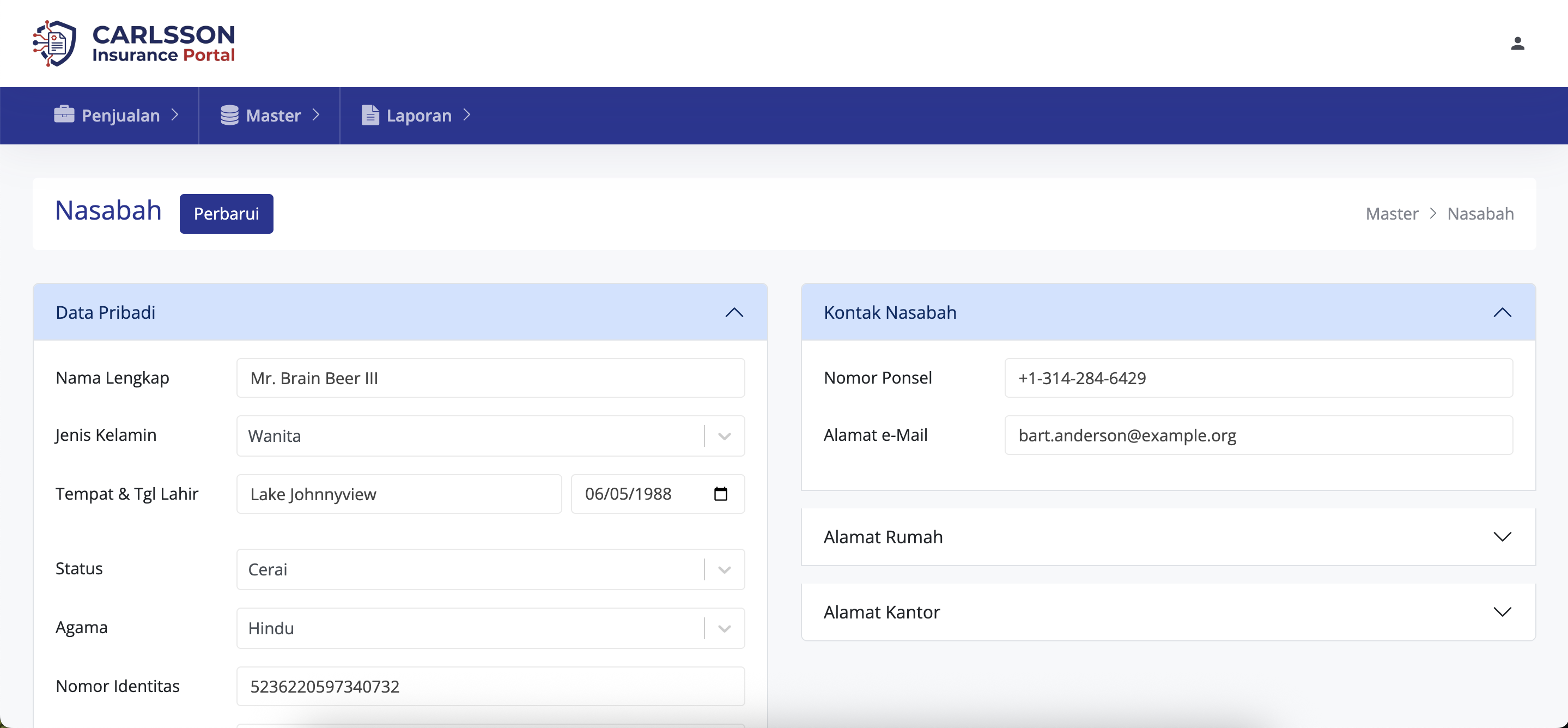Screen dimensions: 1568x728
Task: Click the briefcase icon beside Penjualan
Action: pyautogui.click(x=64, y=114)
